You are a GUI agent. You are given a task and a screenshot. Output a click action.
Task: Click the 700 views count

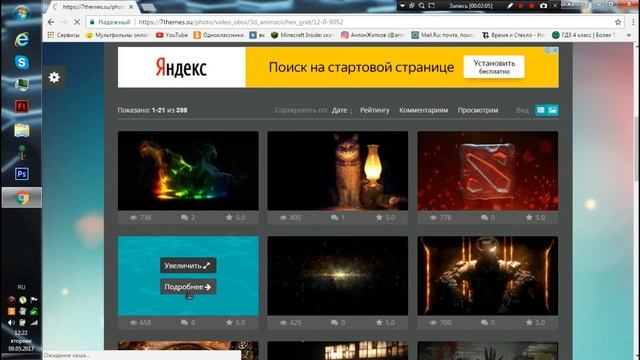(440, 322)
